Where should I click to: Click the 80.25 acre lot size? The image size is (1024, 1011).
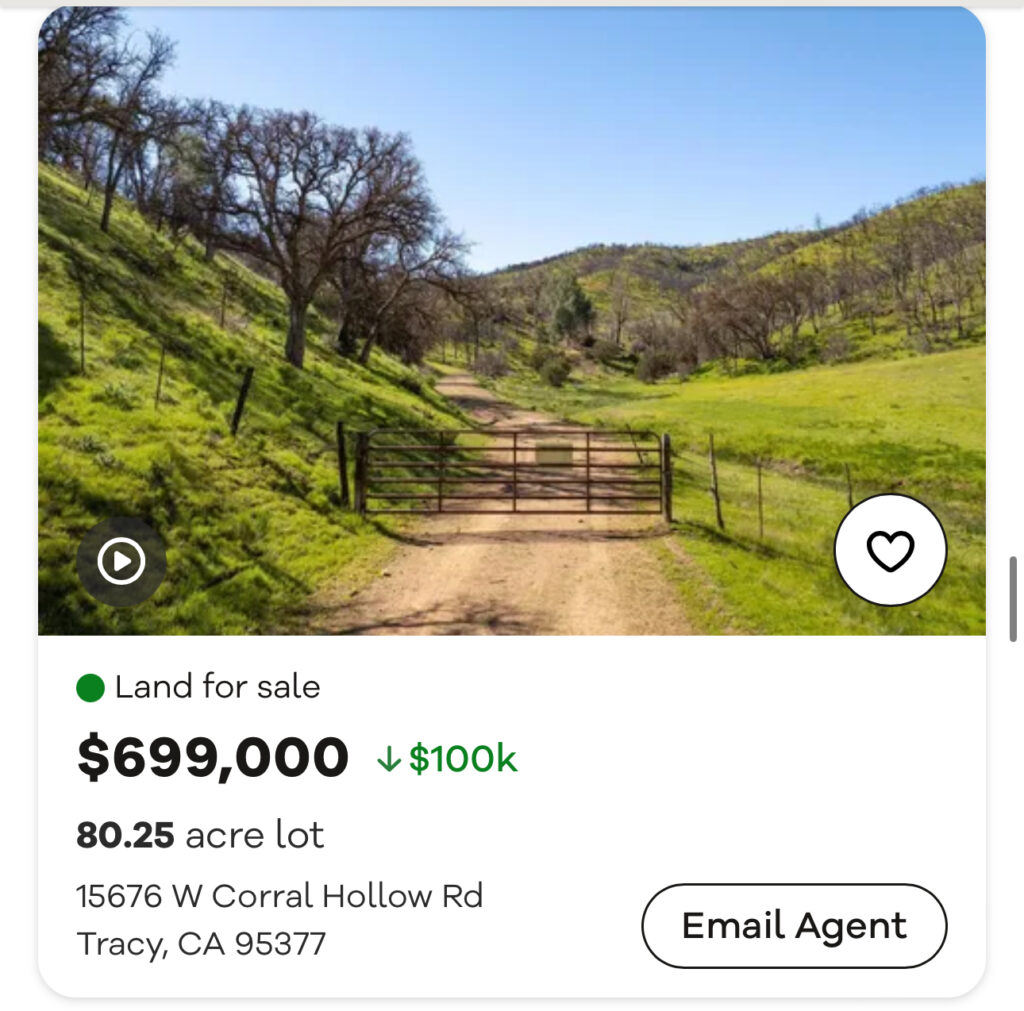200,835
